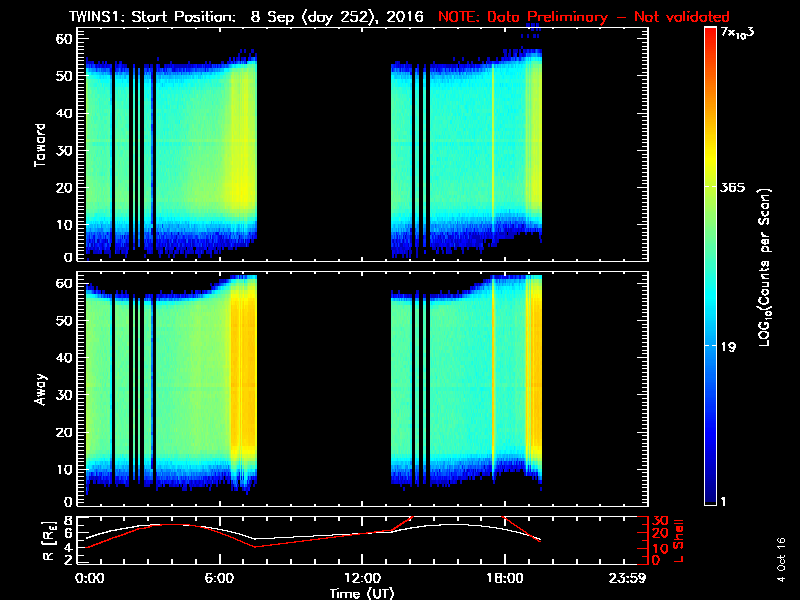Click the red note 'Data Preliminary – Not validated'
The image size is (800, 600).
pyautogui.click(x=608, y=17)
